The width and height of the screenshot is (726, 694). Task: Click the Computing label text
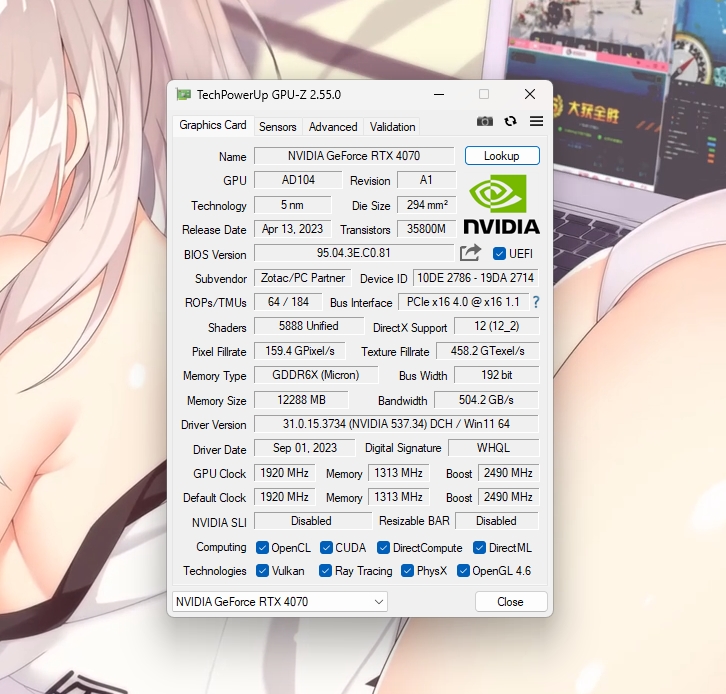point(221,547)
